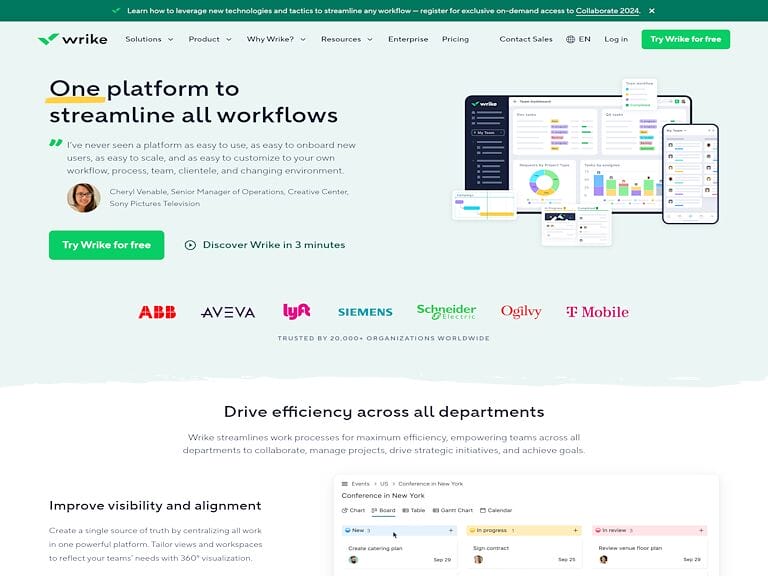Click the plus icon in In progress column
This screenshot has height=576, width=768.
(x=575, y=530)
